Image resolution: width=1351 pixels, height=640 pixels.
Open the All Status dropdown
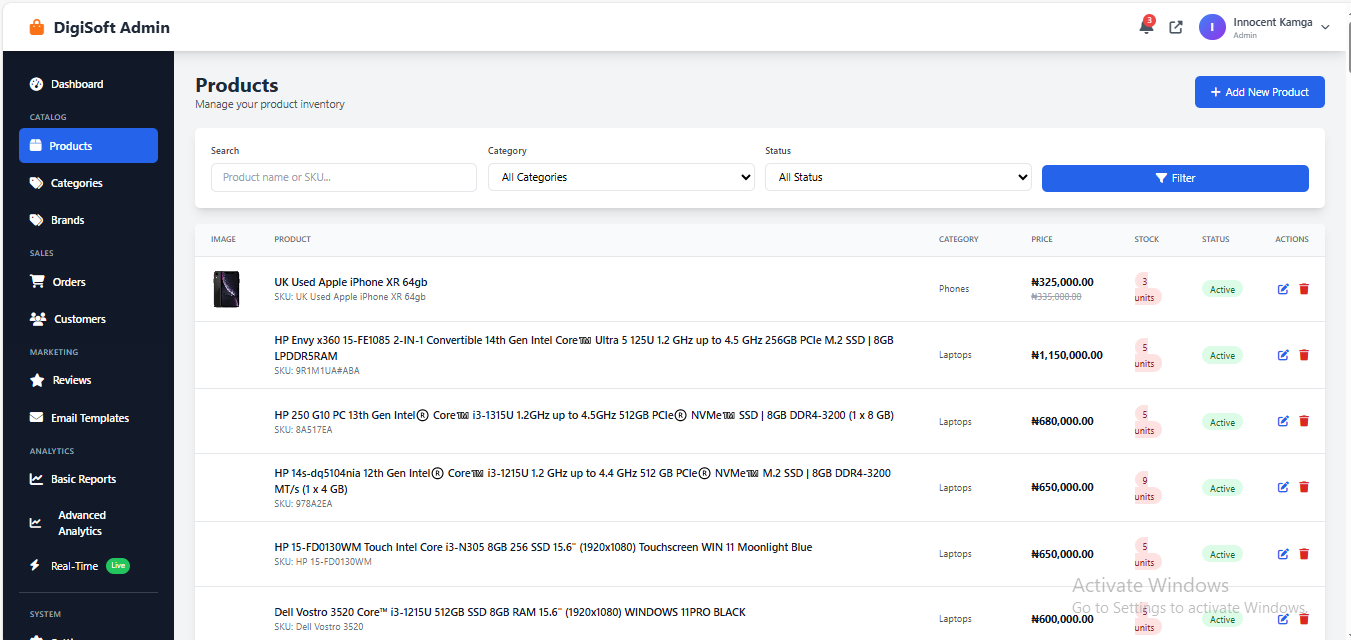898,177
